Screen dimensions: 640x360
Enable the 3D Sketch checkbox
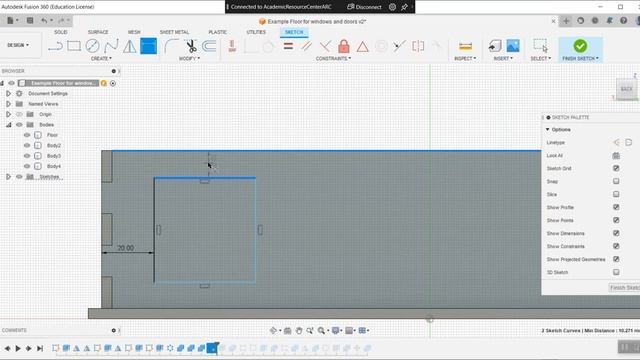pos(616,272)
